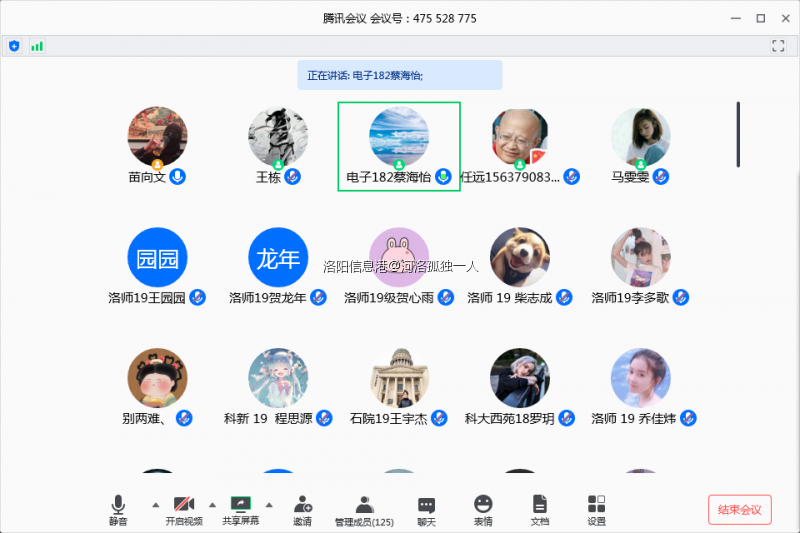
Task: Click muted mic icon for 洛师 19 乔佳炜
Action: (x=688, y=418)
